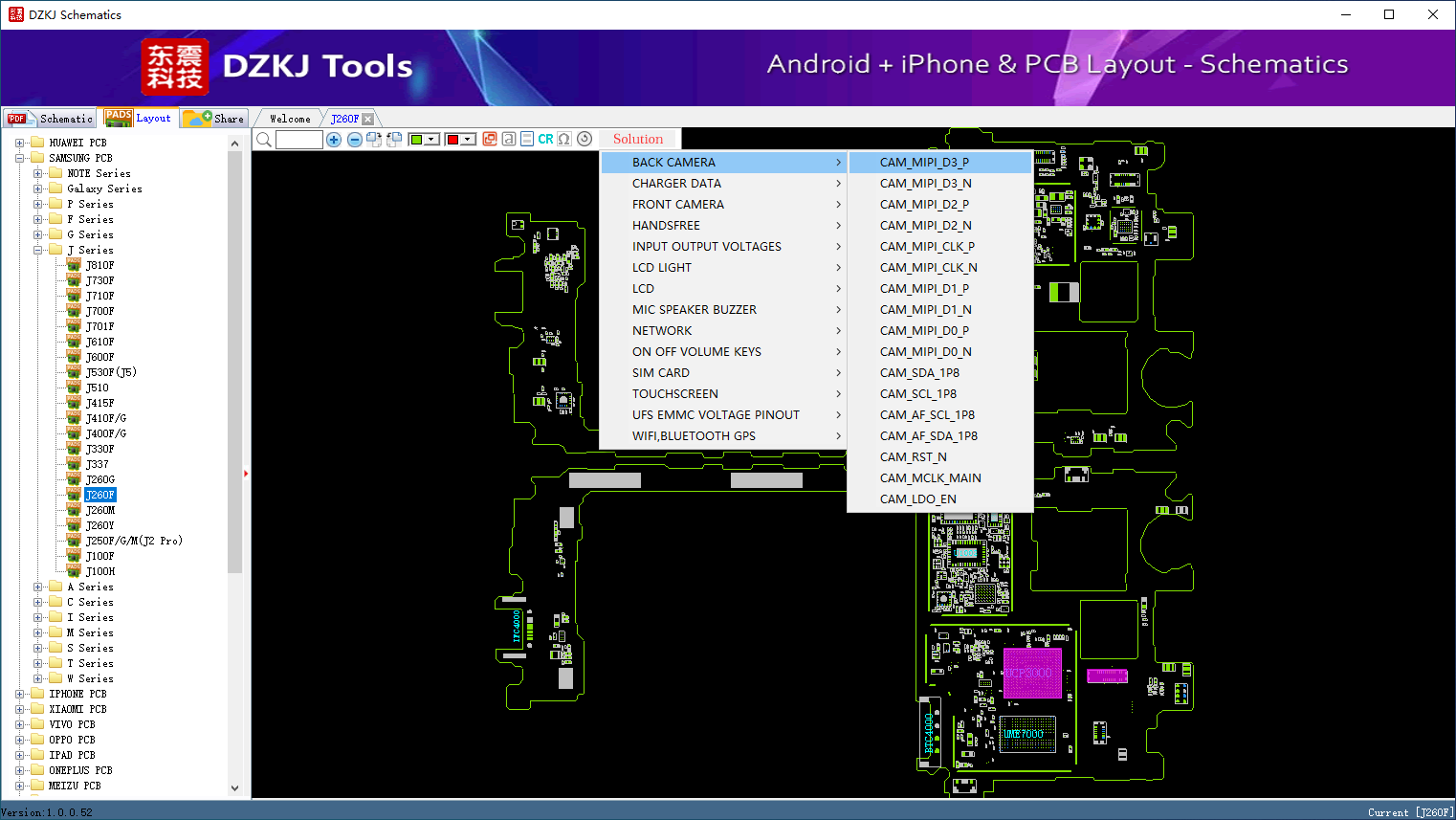Click the DZKJ Schematics title bar app icon
The image size is (1456, 820).
click(15, 14)
